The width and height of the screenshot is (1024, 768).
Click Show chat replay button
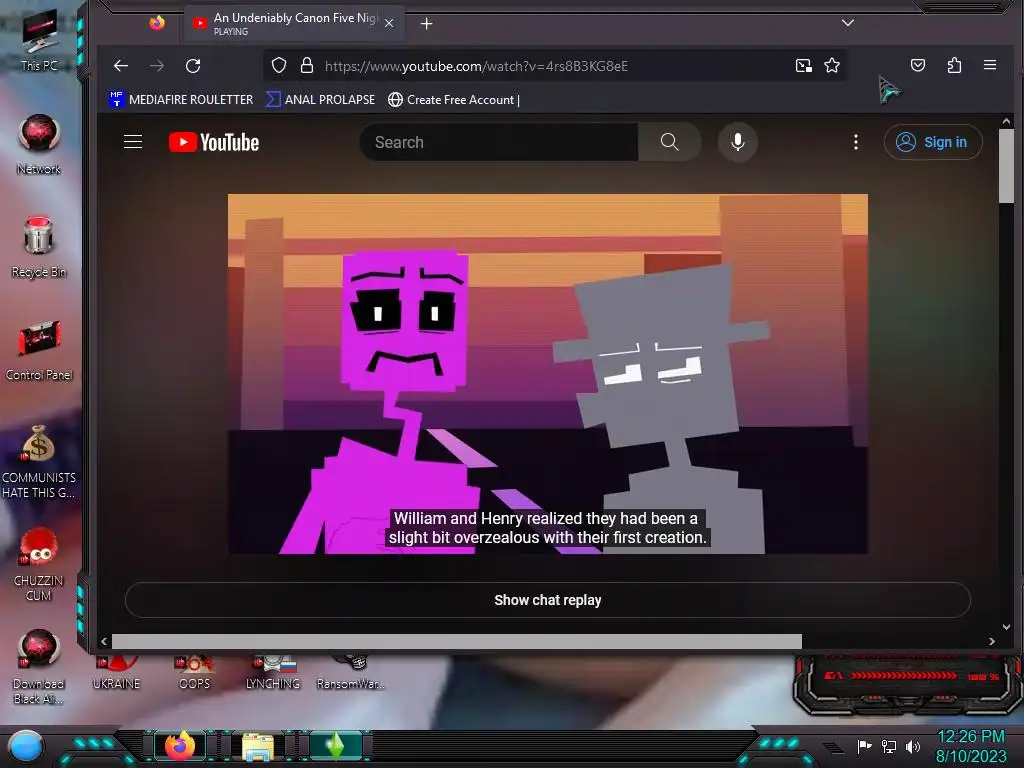[547, 600]
